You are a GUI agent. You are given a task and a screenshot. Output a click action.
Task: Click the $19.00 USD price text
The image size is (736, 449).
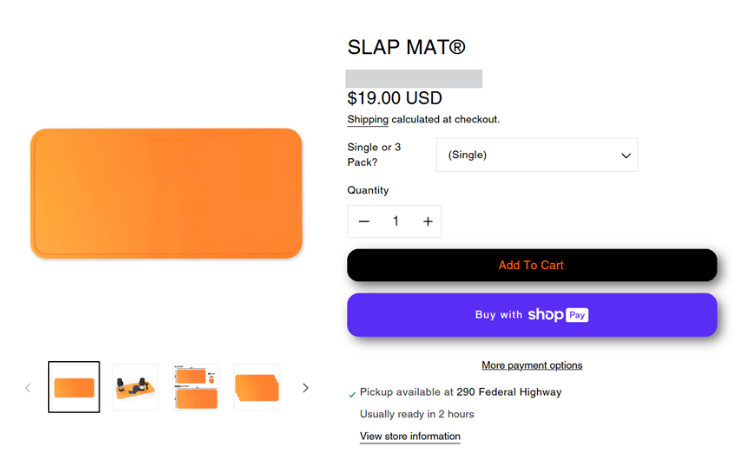click(x=394, y=98)
